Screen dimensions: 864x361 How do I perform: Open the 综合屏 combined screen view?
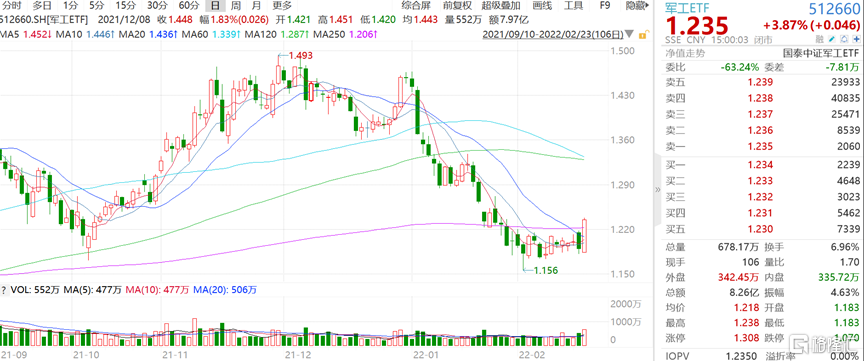[417, 7]
